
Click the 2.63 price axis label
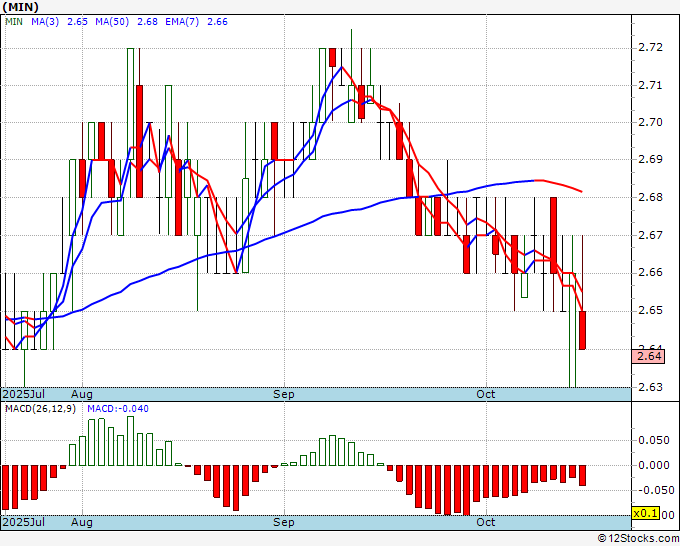tap(651, 387)
